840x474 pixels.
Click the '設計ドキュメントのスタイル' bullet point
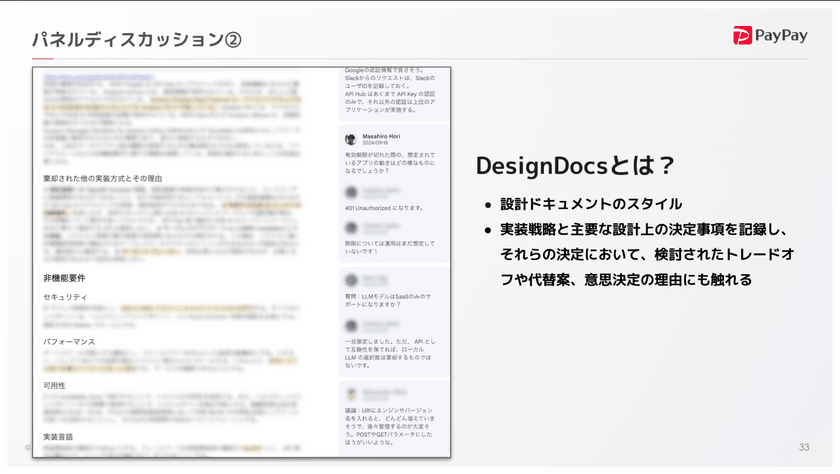coord(591,204)
